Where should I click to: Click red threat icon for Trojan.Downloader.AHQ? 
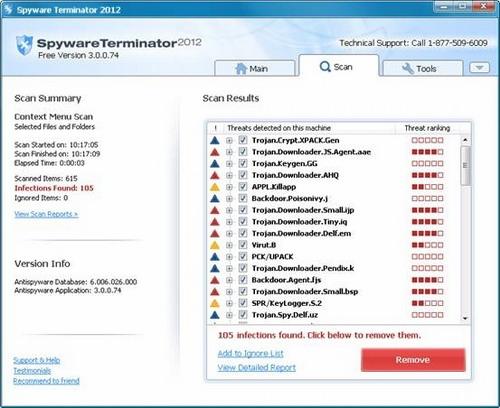click(215, 175)
